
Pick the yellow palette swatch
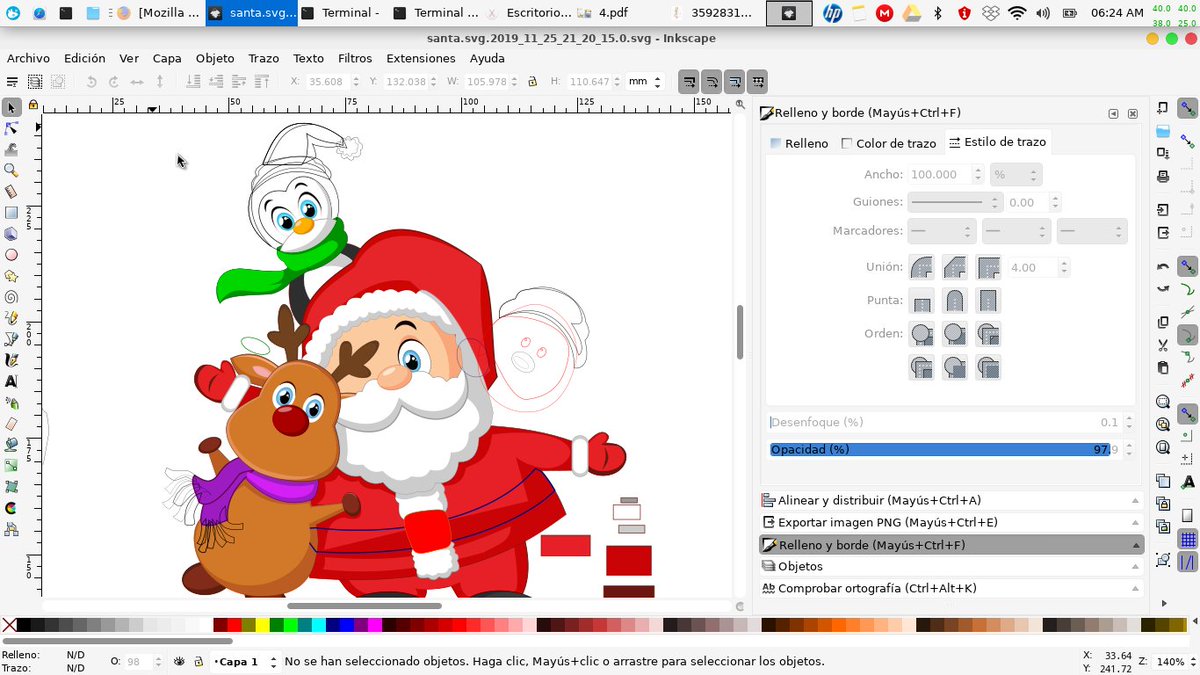pos(263,626)
